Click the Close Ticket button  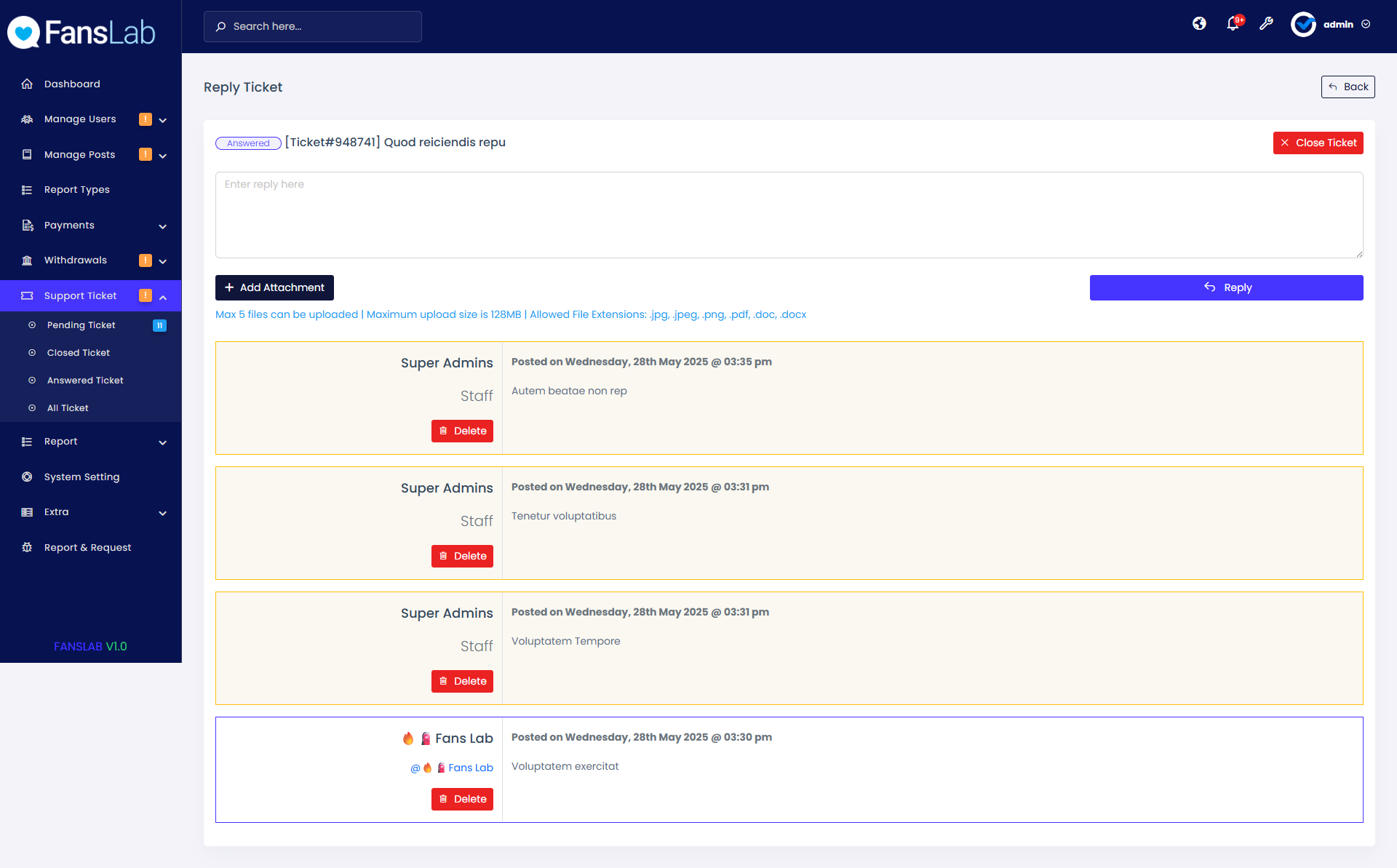(1318, 143)
